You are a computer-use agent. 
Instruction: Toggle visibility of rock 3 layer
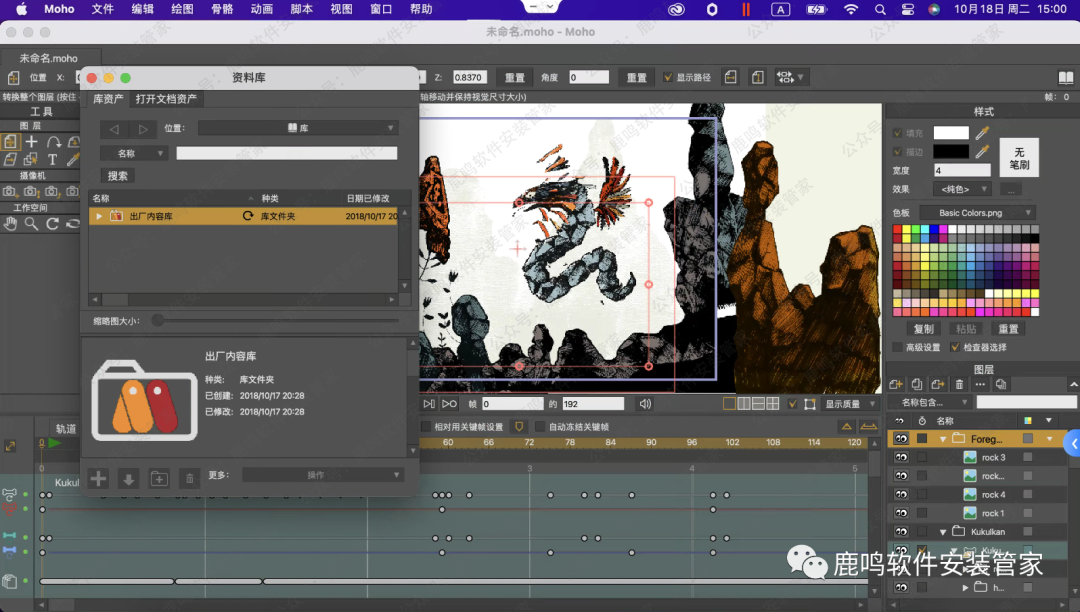click(901, 457)
